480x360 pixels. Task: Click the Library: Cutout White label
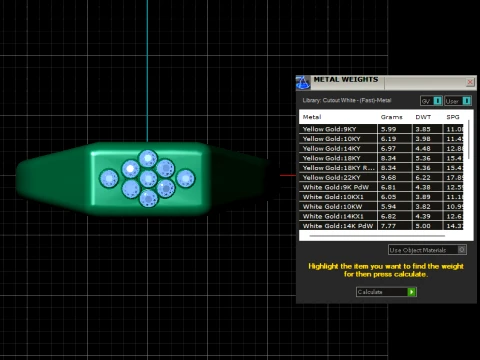[x=347, y=100]
